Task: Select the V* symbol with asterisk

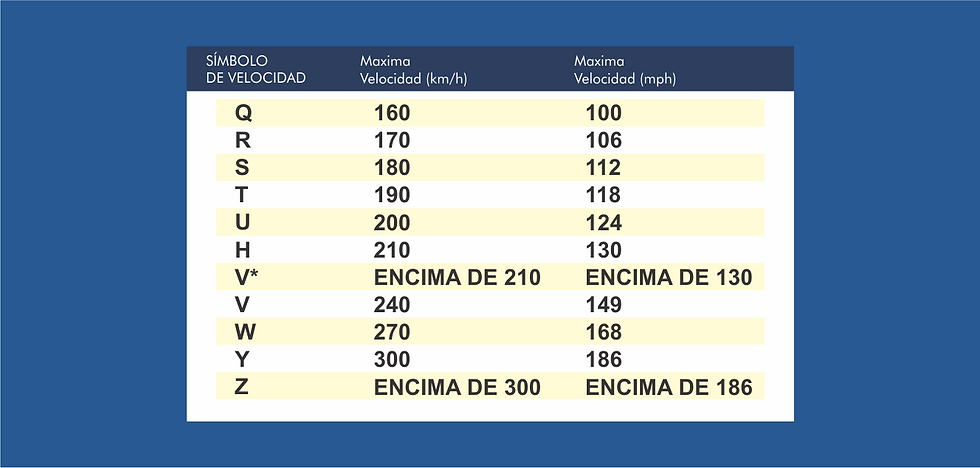Action: [x=247, y=277]
